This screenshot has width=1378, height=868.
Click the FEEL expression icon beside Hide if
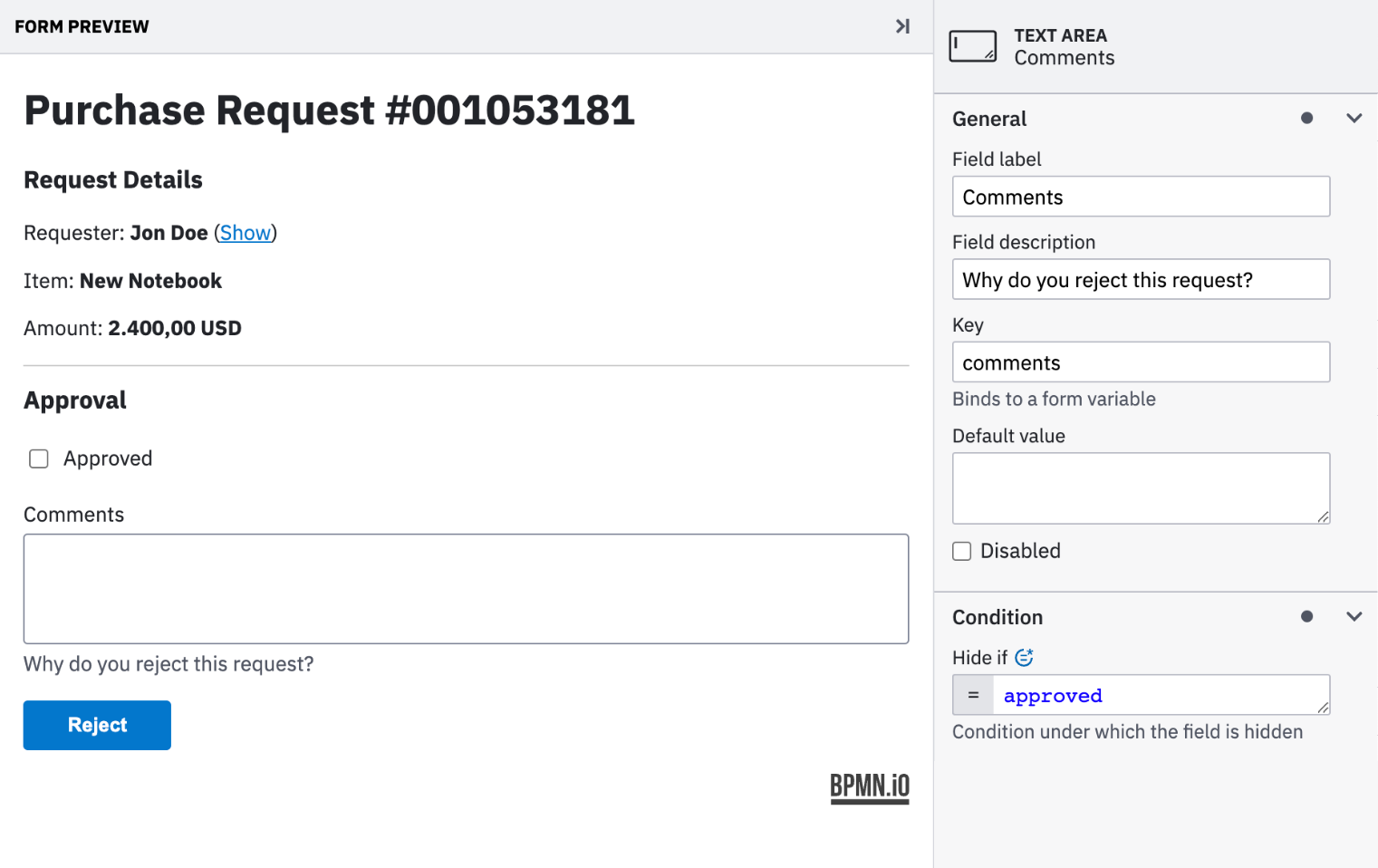click(x=1025, y=657)
